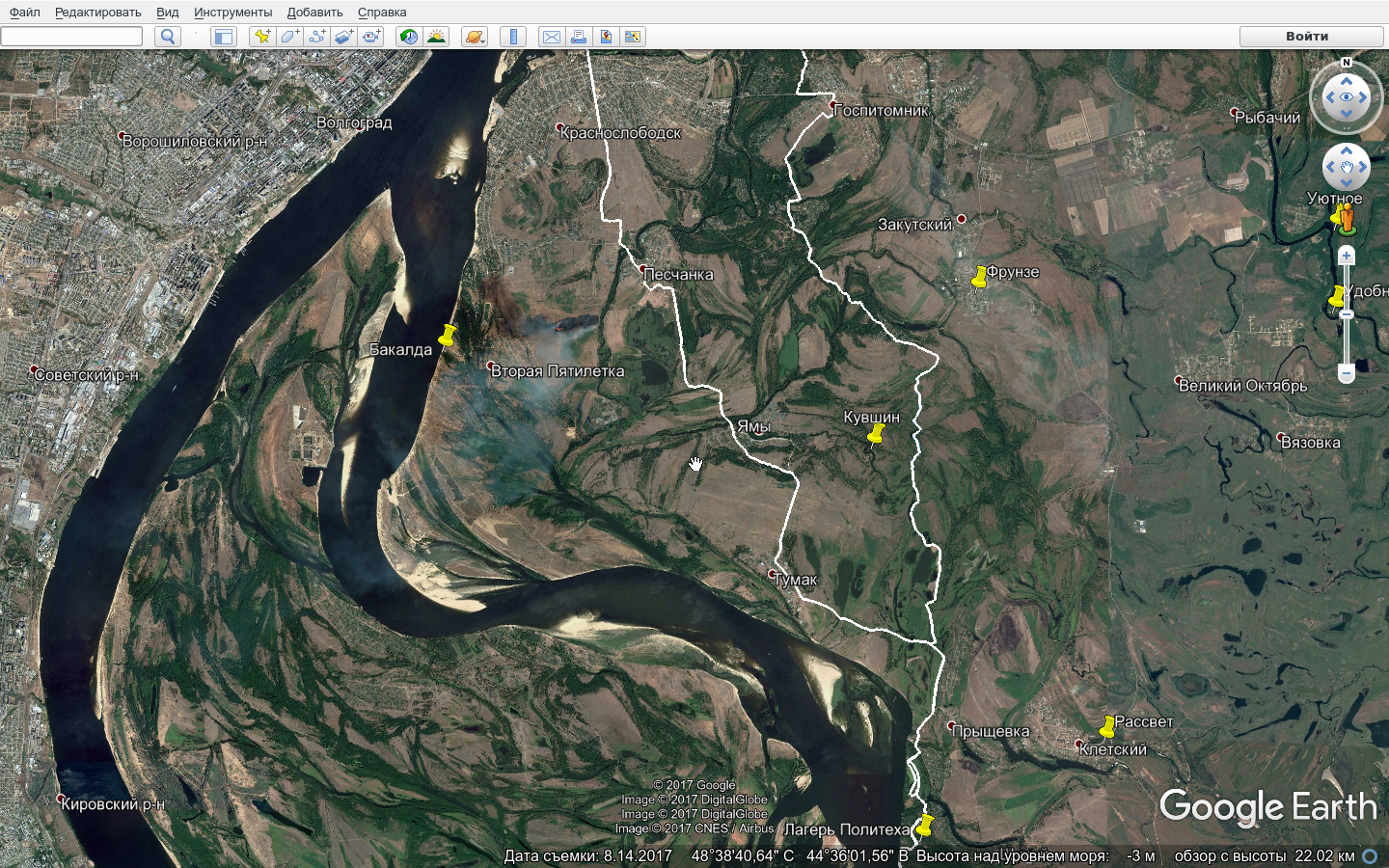1389x868 pixels.
Task: Pan map right with move joystick arrow
Action: pos(1363,168)
